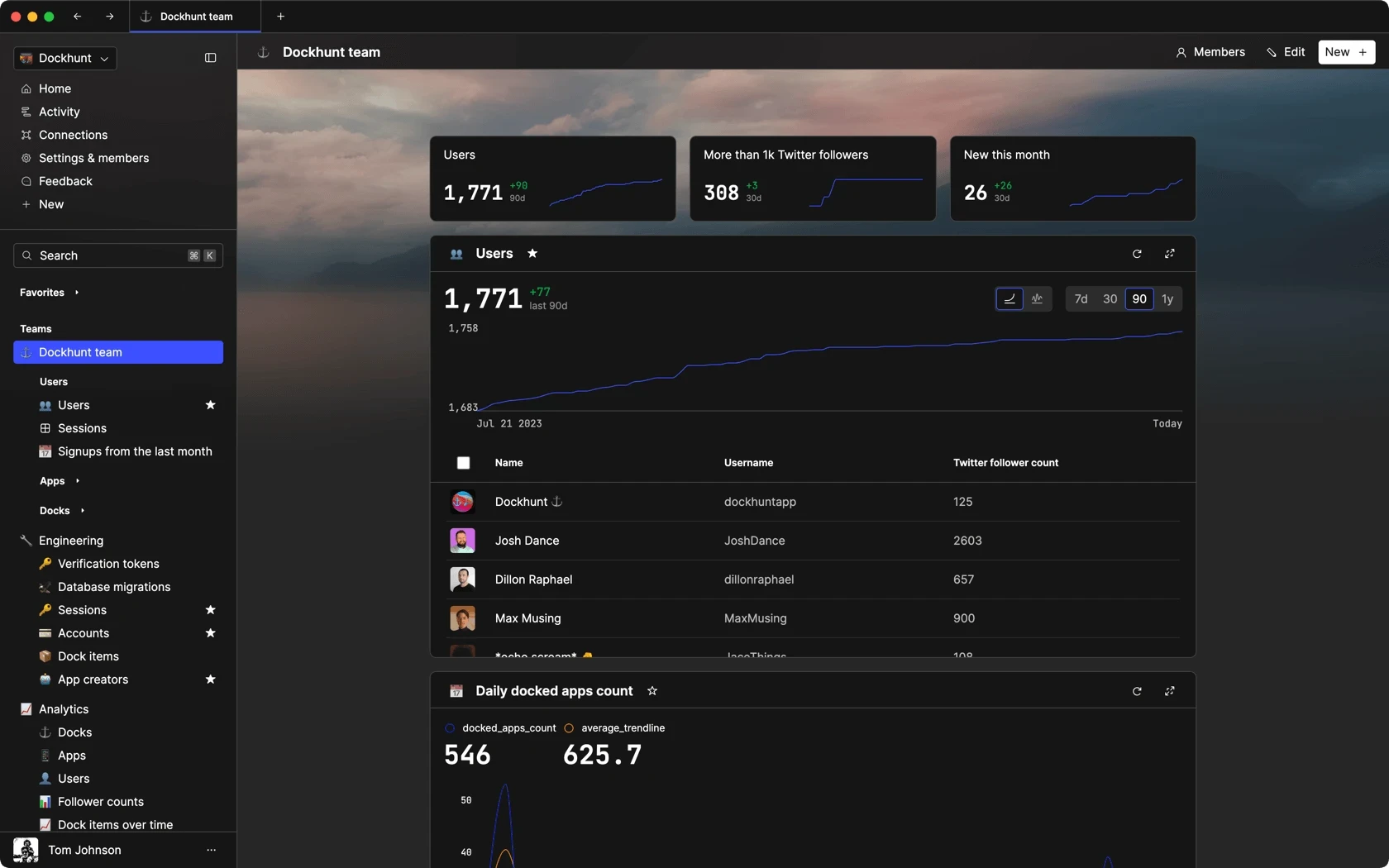
Task: Open Dock items in Engineering
Action: pyautogui.click(x=88, y=656)
